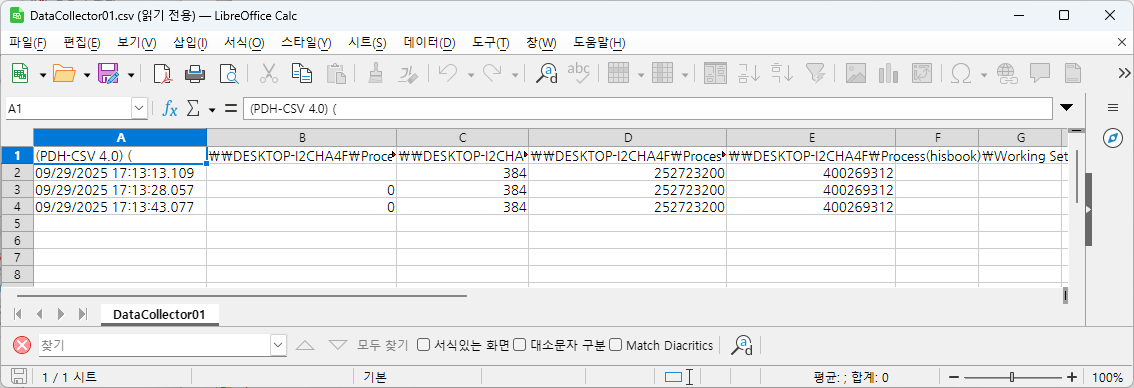Screen dimensions: 1134x388
Task: Click the Formula equals sign
Action: click(231, 109)
